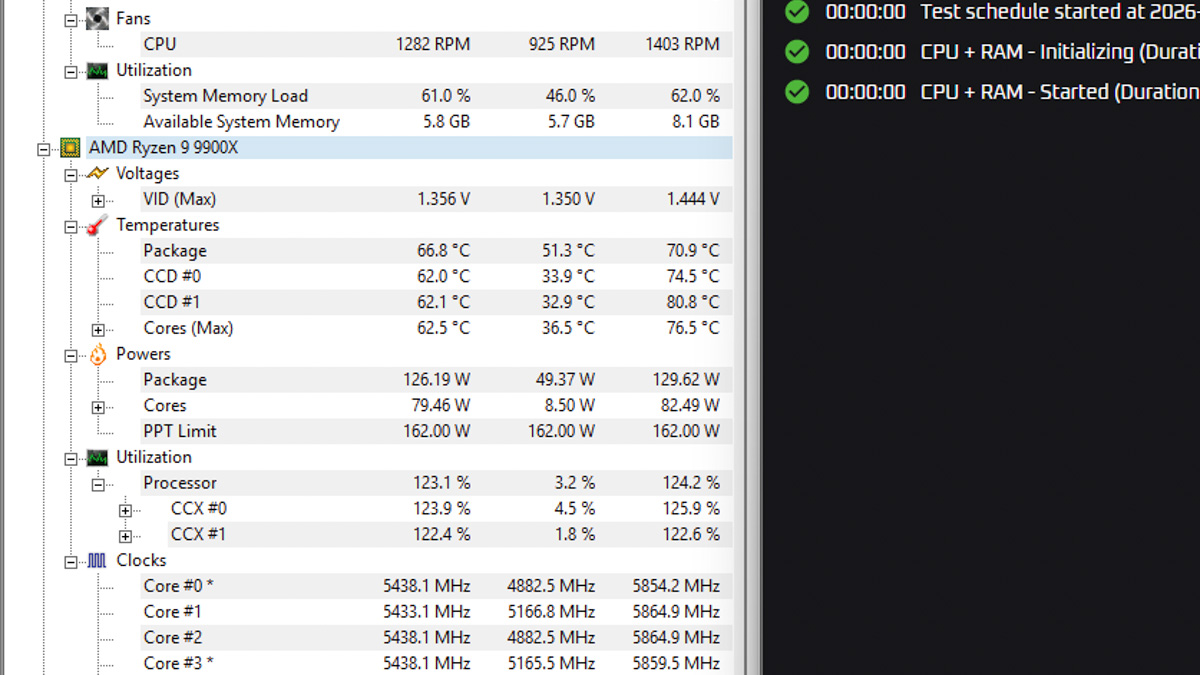Click the Powers flame icon
The height and width of the screenshot is (675, 1200).
tap(97, 354)
